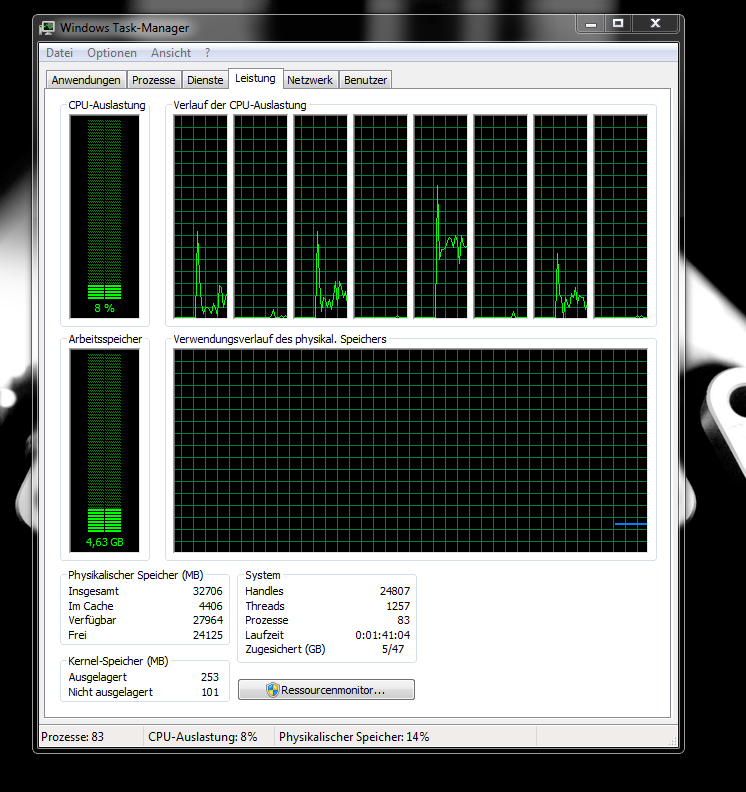Switch to the Dienste tab

point(205,80)
